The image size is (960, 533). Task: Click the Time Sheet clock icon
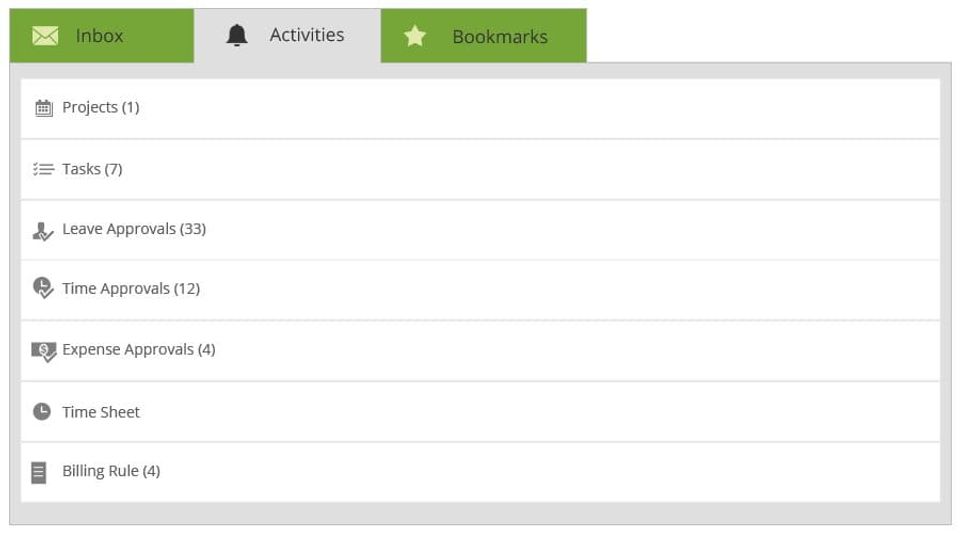tap(42, 412)
